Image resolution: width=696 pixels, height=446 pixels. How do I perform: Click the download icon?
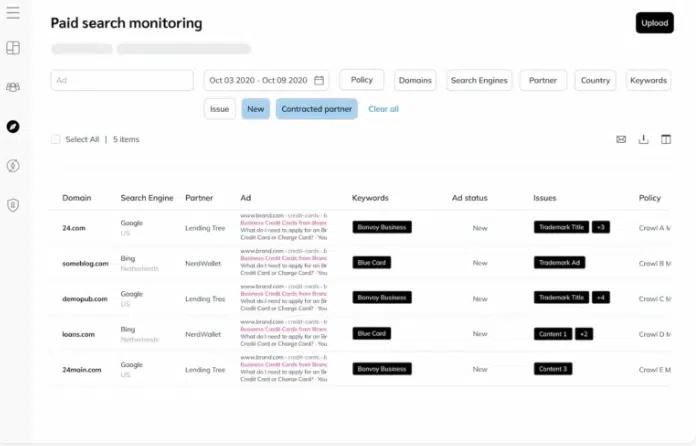643,139
